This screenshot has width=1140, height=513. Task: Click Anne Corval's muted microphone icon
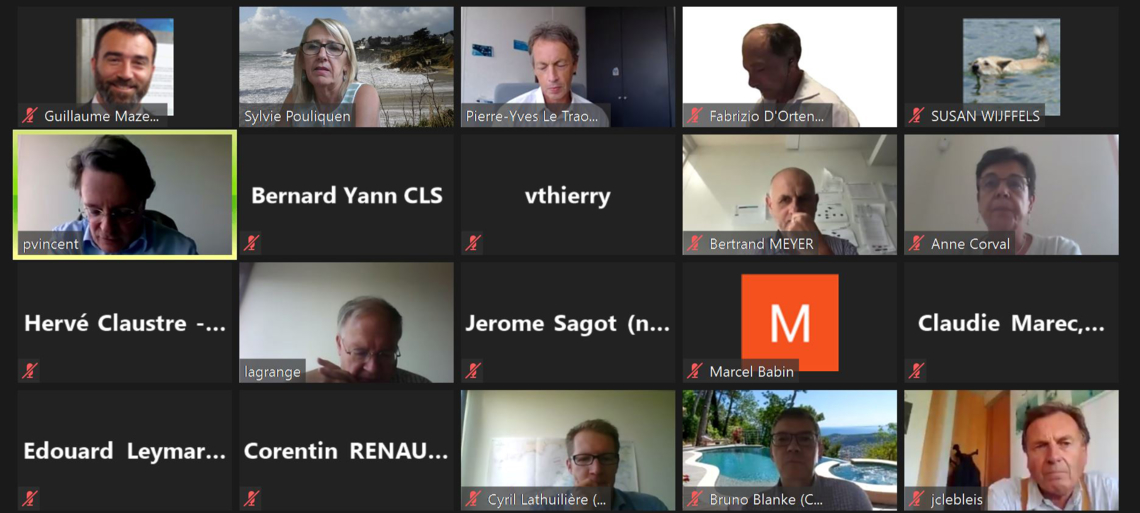click(917, 243)
